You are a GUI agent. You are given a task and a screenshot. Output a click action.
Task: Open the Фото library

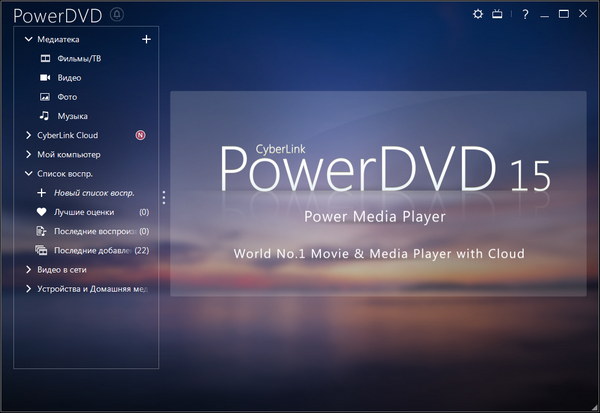coord(67,97)
